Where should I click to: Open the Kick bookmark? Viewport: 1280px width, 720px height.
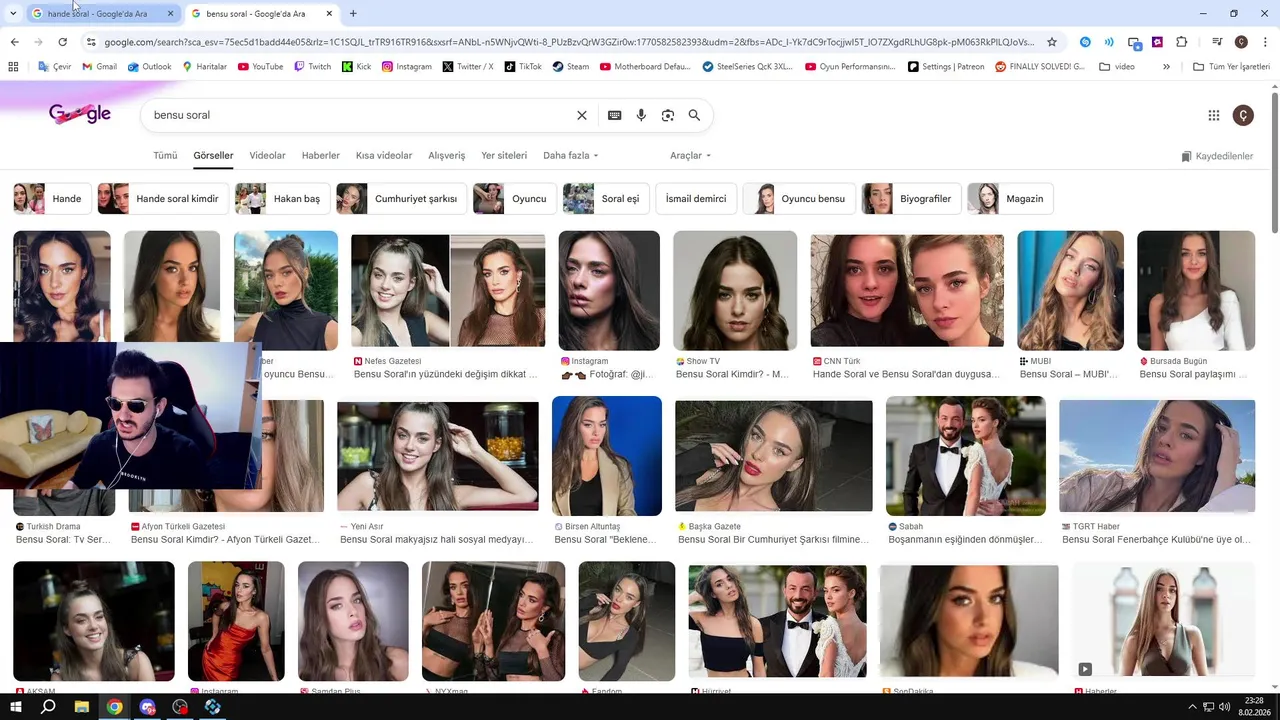356,67
